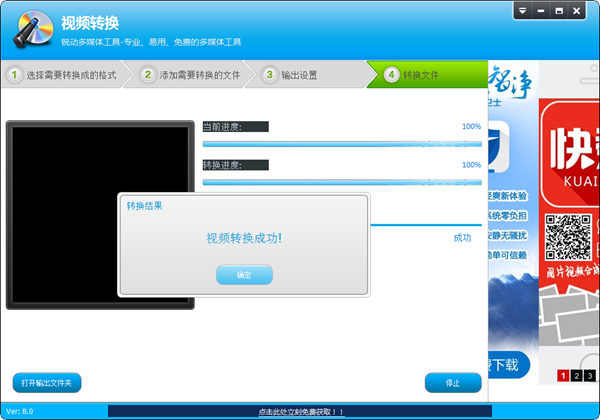Click the 视频转换 app title text
The width and height of the screenshot is (600, 420).
(x=90, y=23)
